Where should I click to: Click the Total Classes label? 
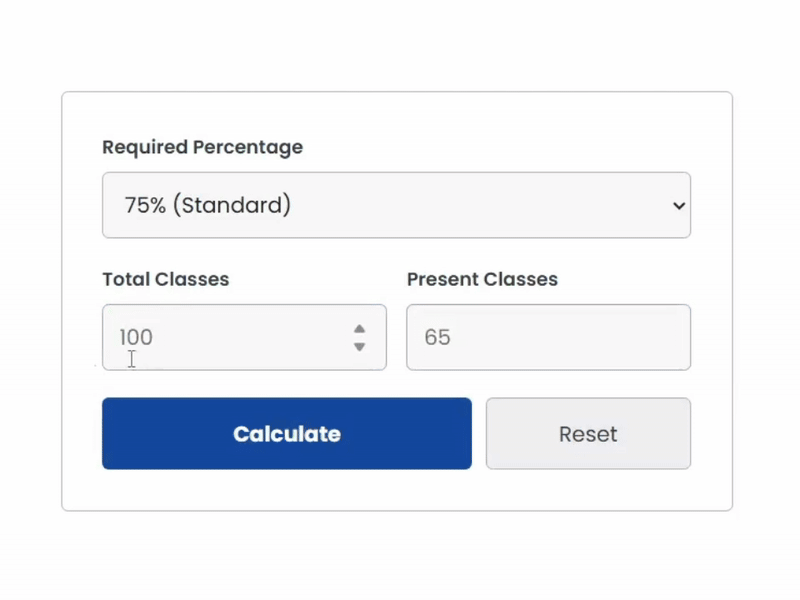[x=165, y=279]
